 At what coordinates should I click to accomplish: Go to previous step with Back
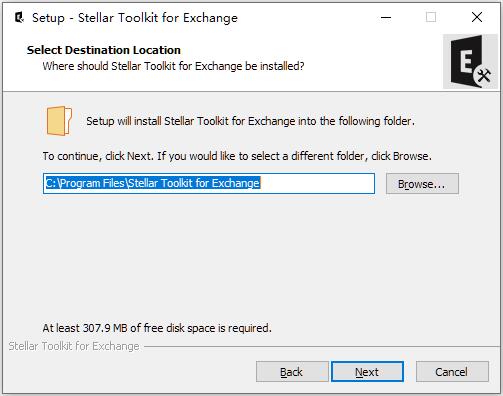point(292,372)
